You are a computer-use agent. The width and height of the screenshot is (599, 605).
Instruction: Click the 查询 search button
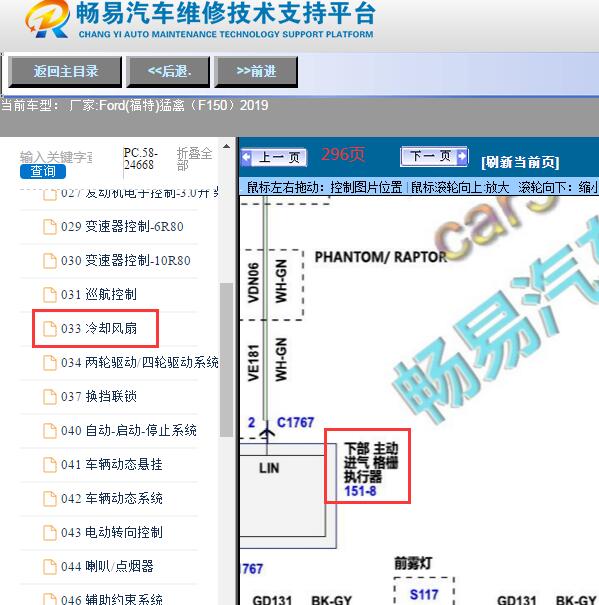coord(43,171)
